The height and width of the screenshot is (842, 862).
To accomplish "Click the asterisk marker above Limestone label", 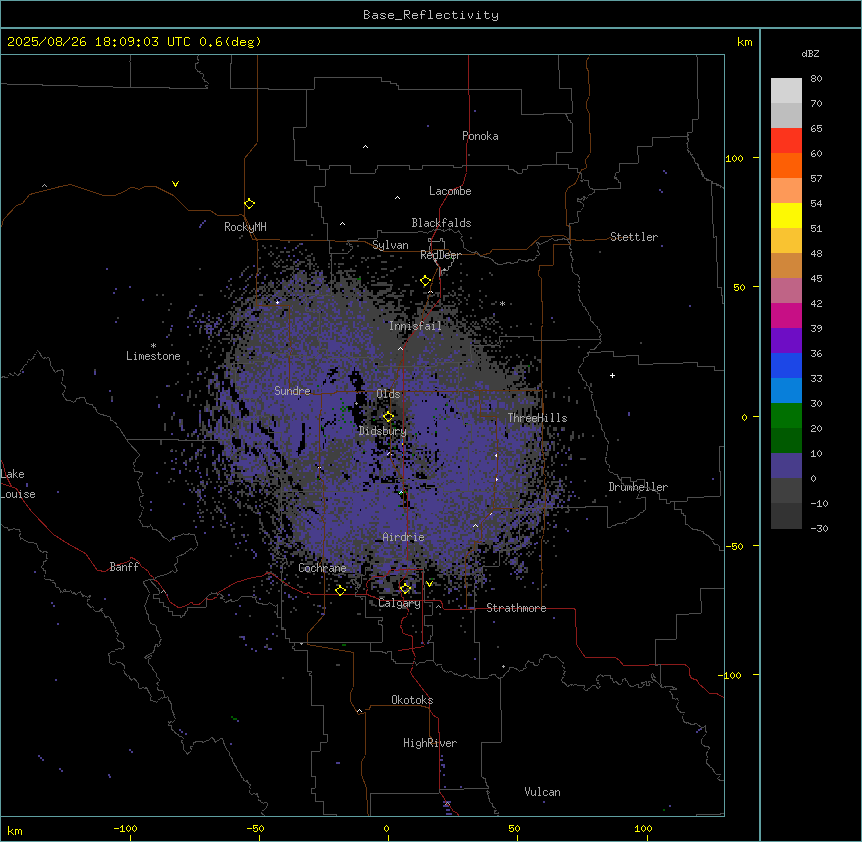I will coord(153,346).
